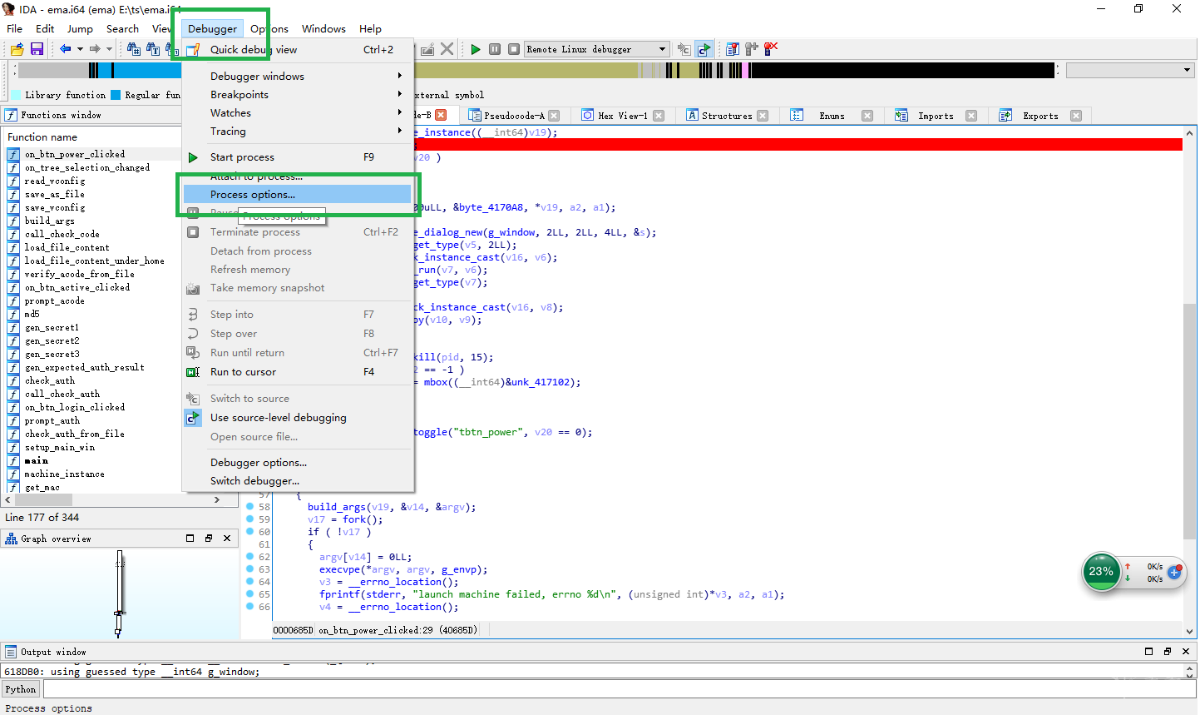
Task: Choose Switch debugger... menu entry
Action: (254, 481)
